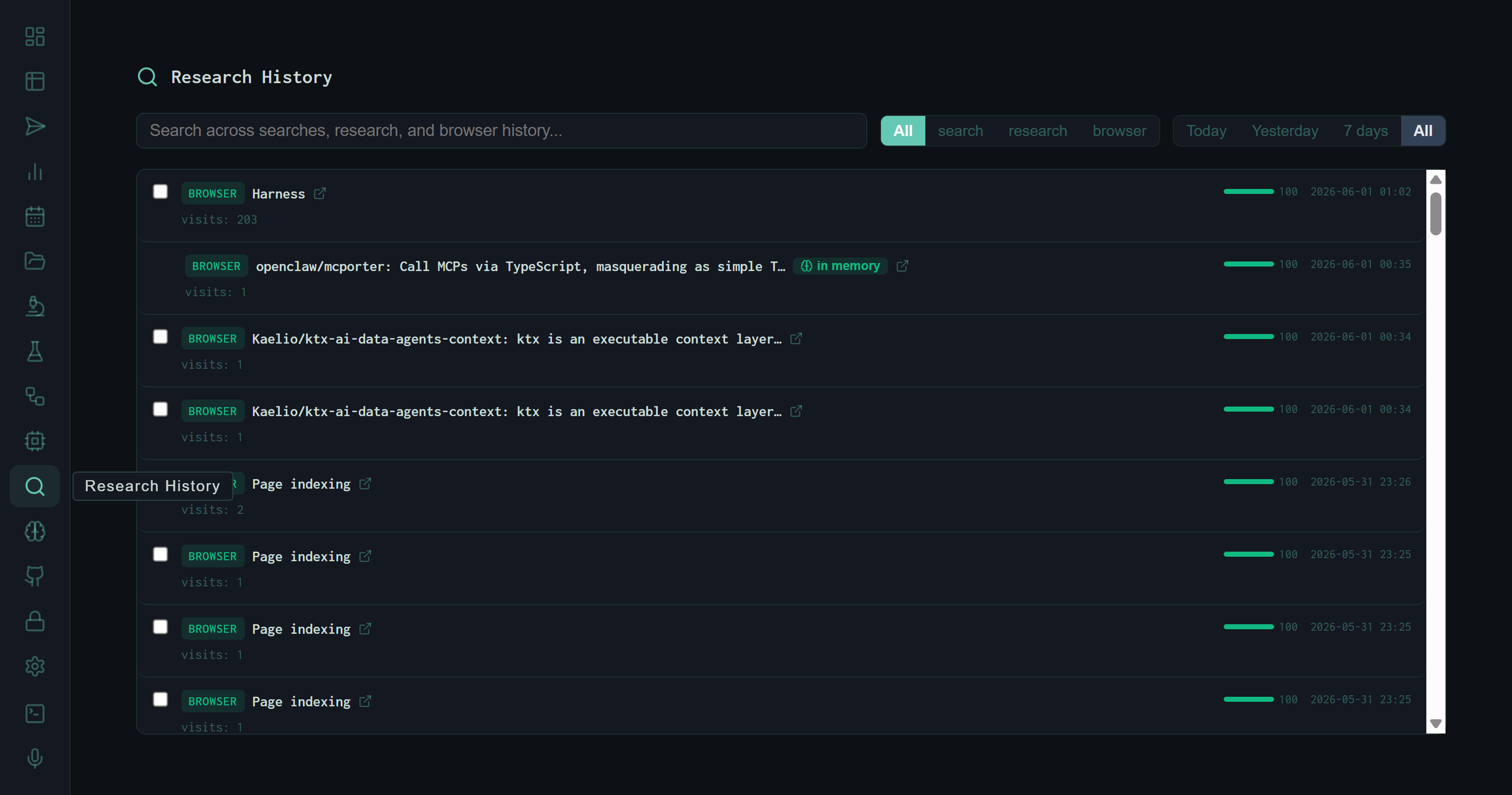Show only Today's history
This screenshot has width=1512, height=795.
point(1206,131)
